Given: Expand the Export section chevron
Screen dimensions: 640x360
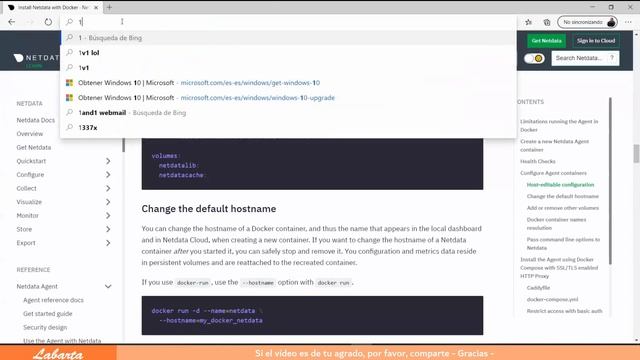Looking at the screenshot, I should (x=108, y=243).
